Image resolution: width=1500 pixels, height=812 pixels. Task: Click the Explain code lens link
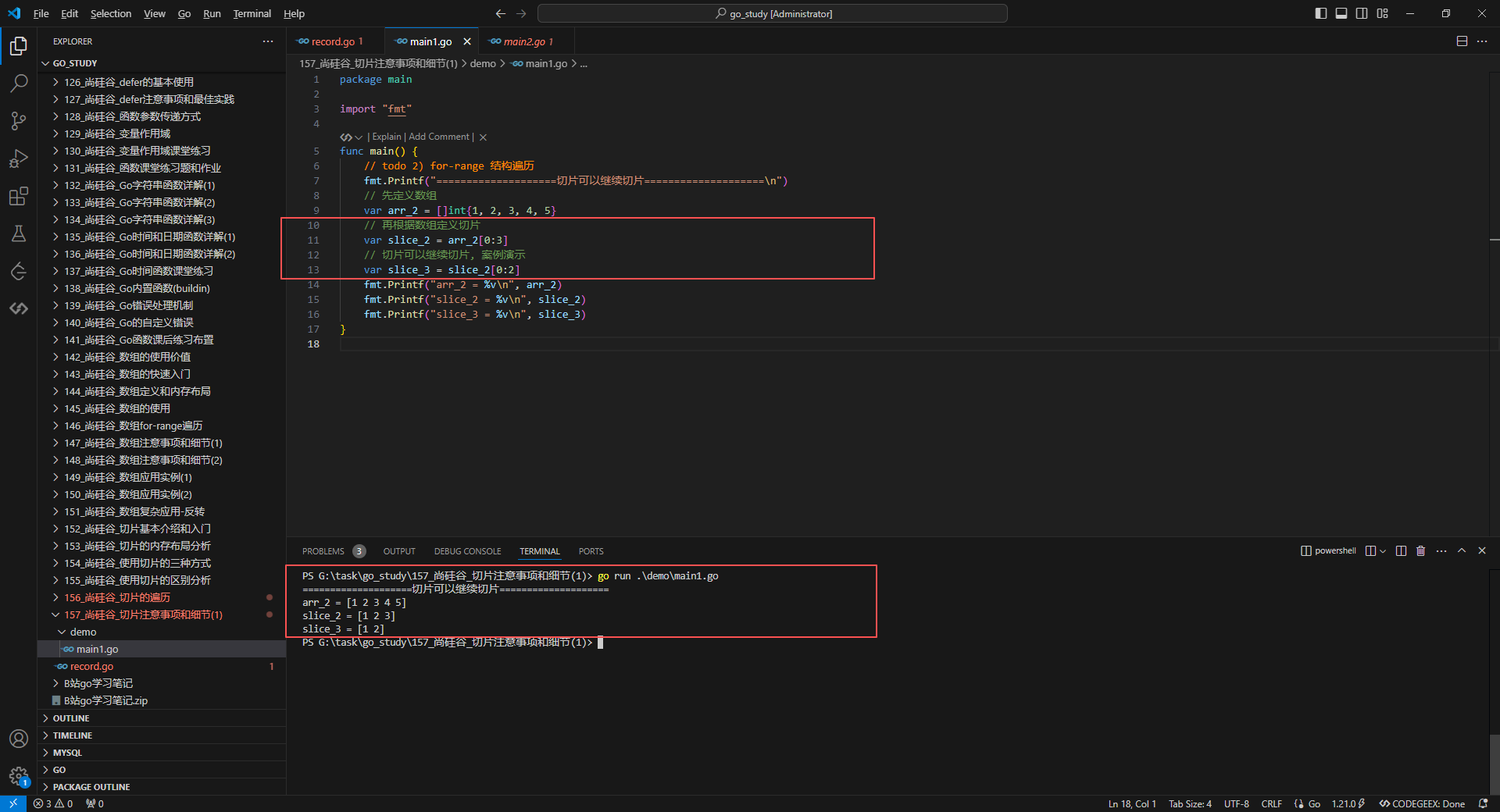[x=387, y=137]
